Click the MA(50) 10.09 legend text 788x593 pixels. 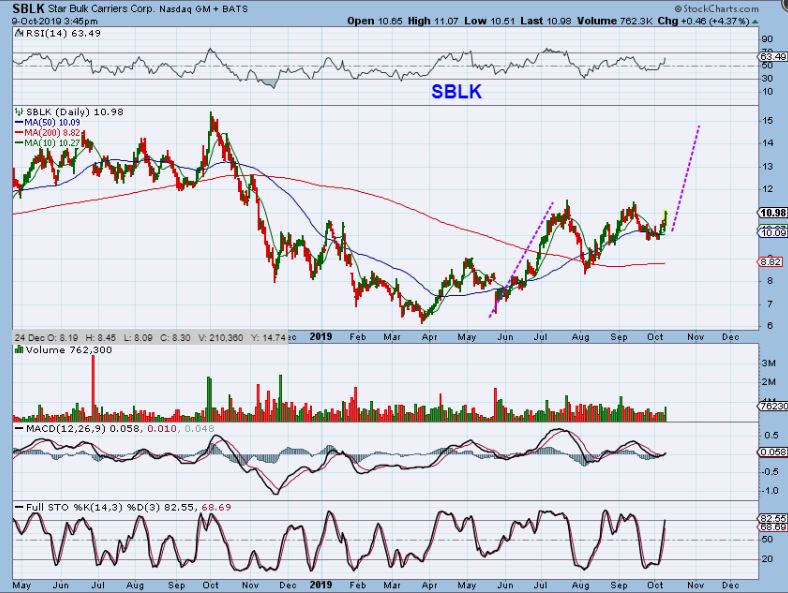click(x=52, y=122)
